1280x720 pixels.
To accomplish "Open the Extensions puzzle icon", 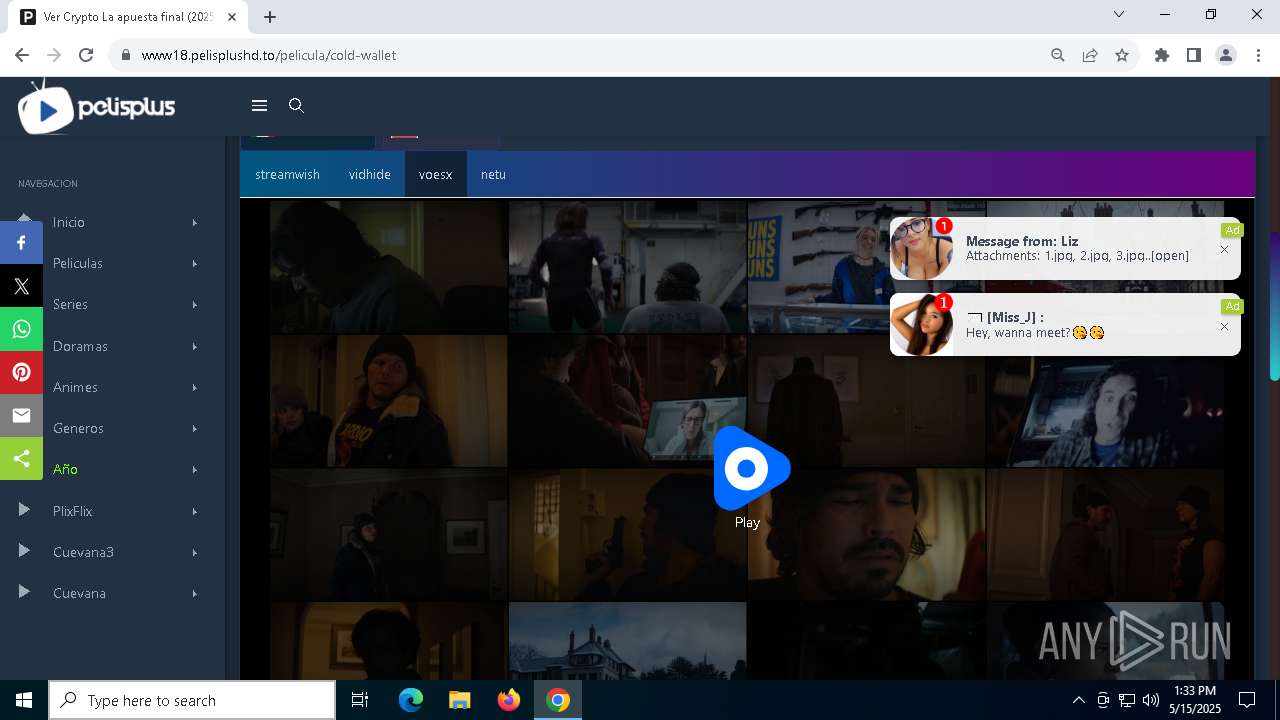I will tap(1162, 55).
